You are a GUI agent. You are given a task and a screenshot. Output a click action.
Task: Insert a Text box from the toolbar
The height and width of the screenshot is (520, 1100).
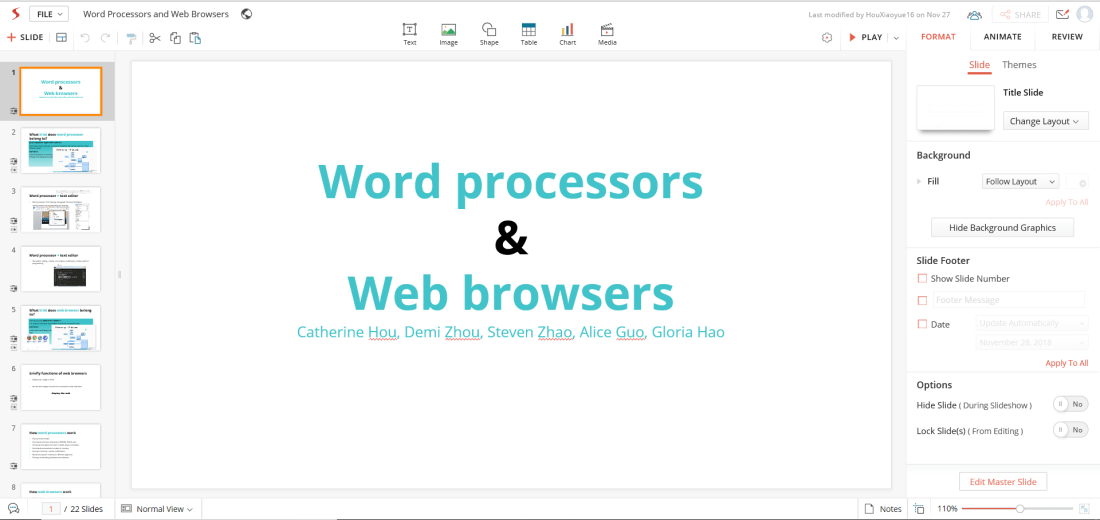410,34
